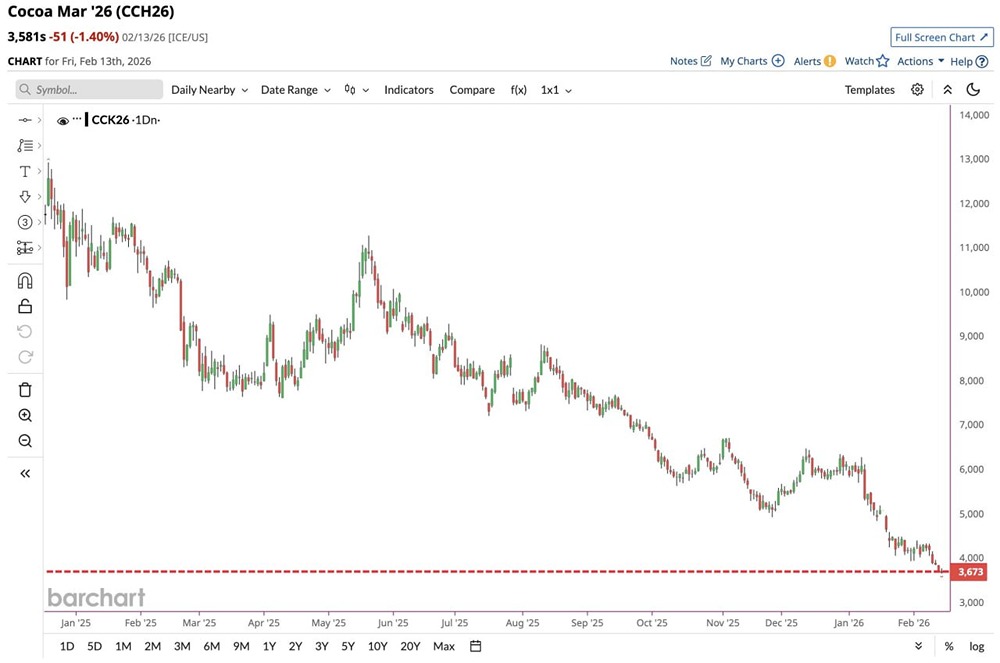Open the Daily Nearby dropdown
Image resolution: width=1000 pixels, height=663 pixels.
209,90
